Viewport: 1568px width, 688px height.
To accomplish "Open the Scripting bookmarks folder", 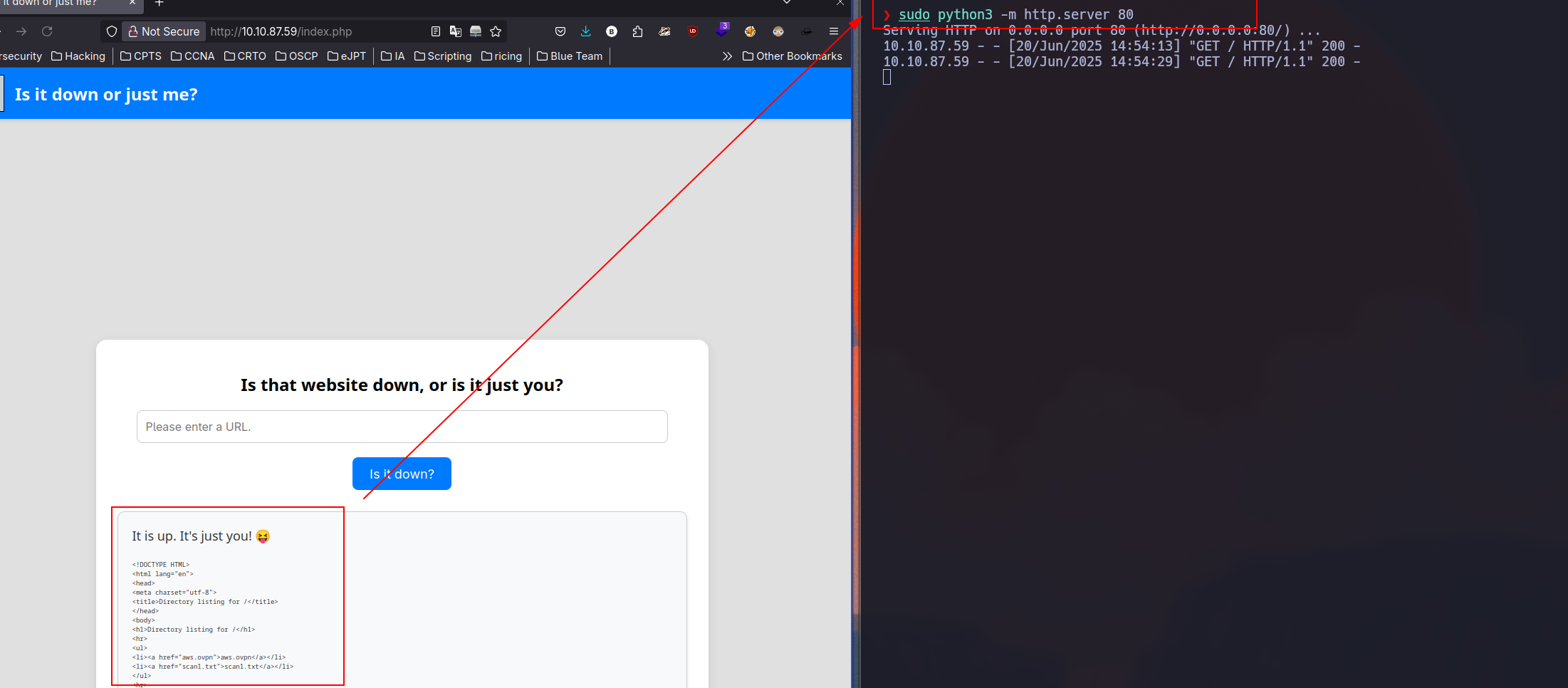I will tap(443, 56).
